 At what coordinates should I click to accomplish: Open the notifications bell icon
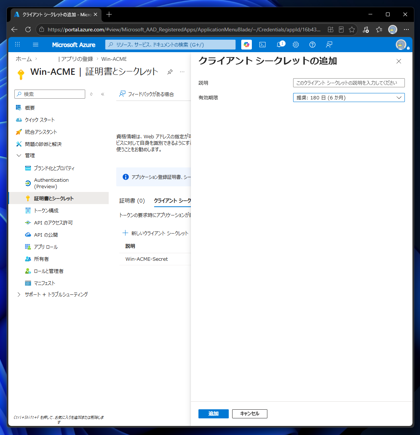(281, 44)
